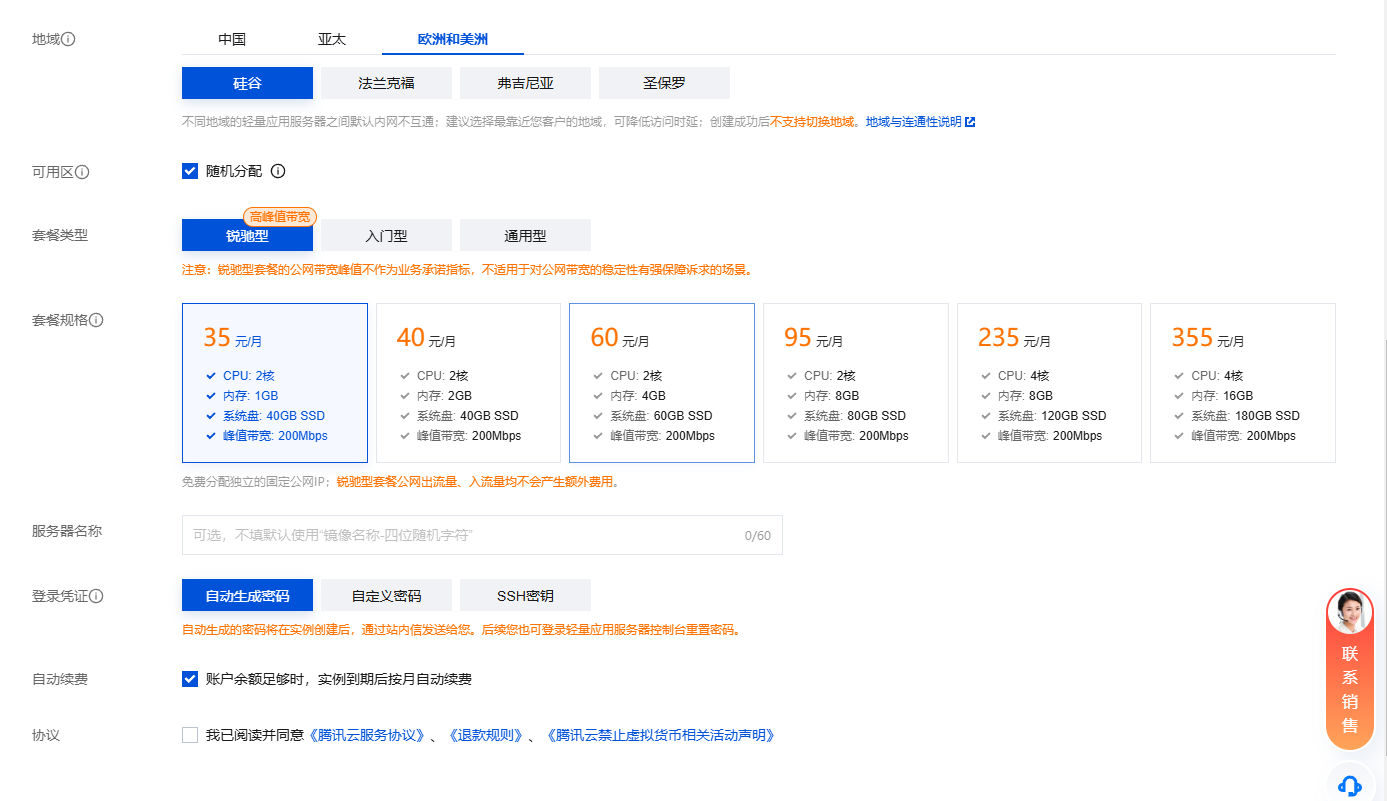Click the blue cloud icon at bottom right
Viewport: 1387px width, 801px height.
coord(1348,786)
